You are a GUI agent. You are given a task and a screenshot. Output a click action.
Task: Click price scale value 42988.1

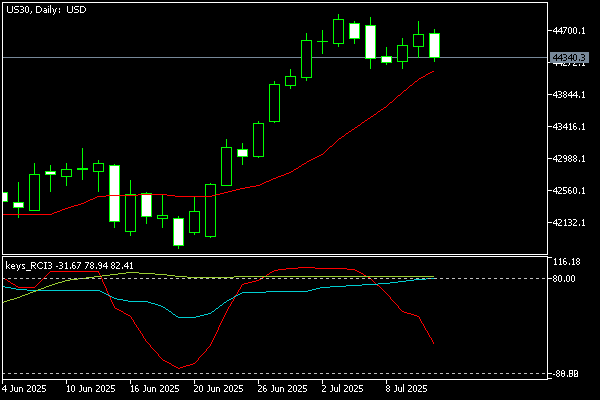[569, 158]
